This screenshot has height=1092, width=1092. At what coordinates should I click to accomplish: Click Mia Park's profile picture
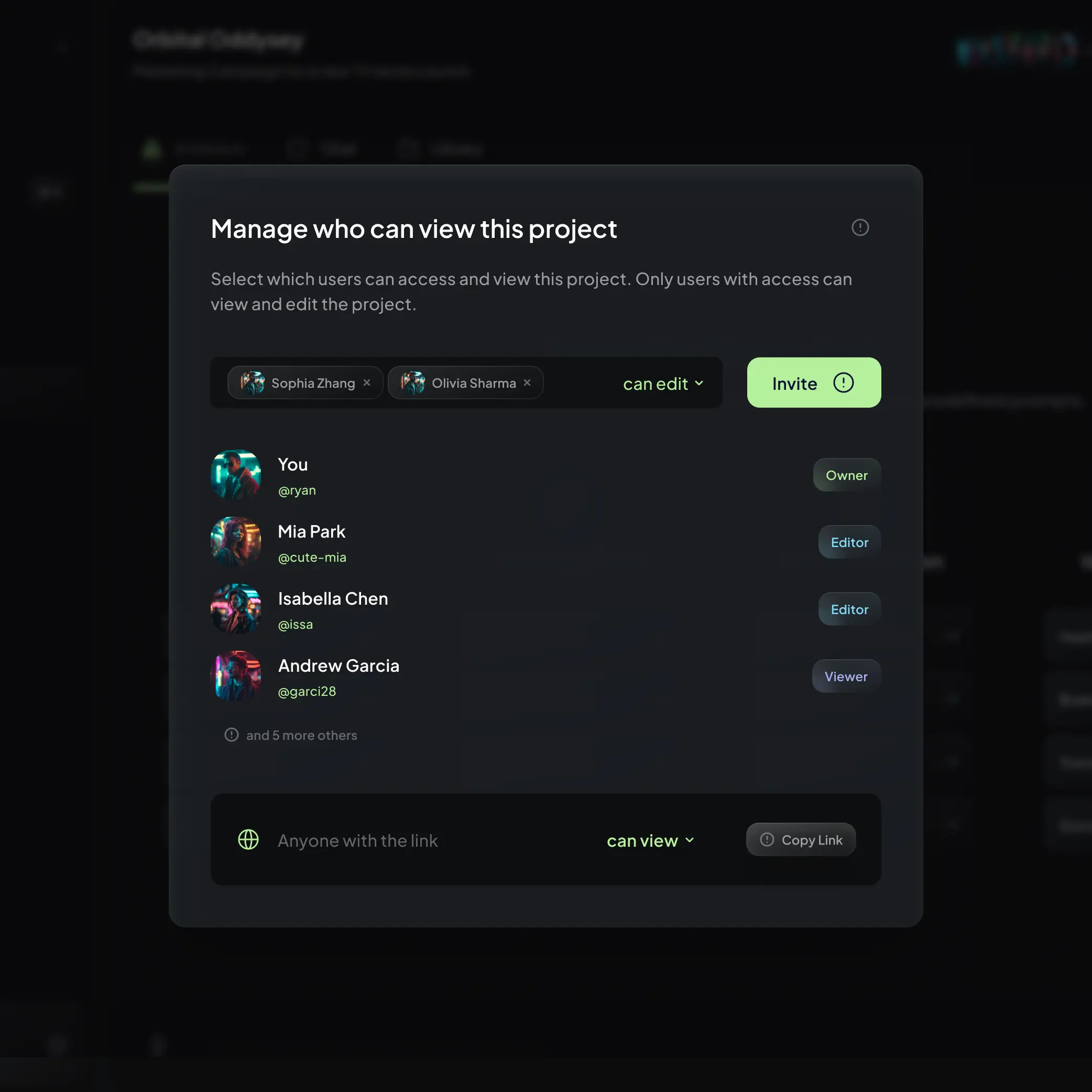click(x=236, y=541)
